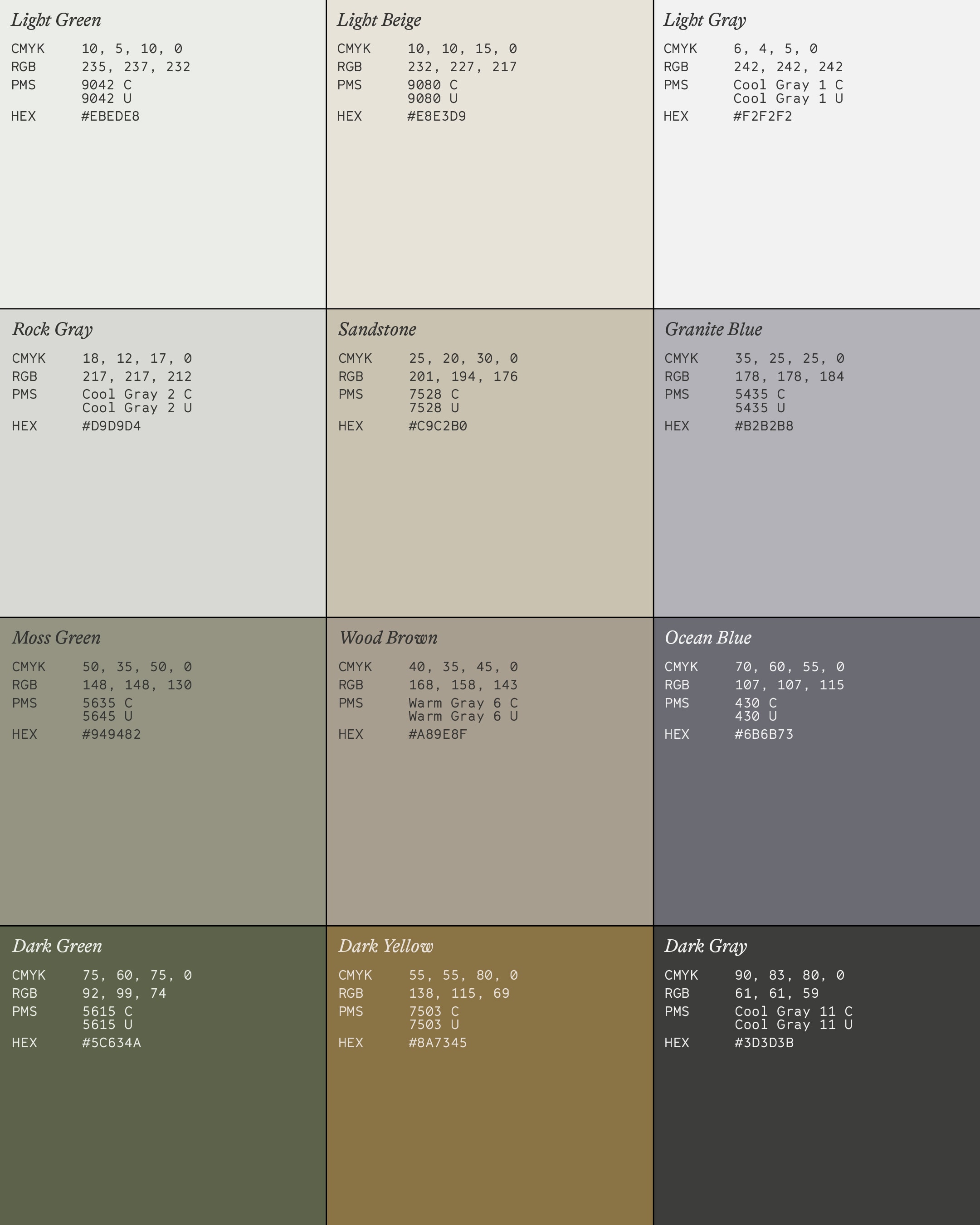Click the Cool Gray 11 C text
Viewport: 980px width, 1225px height.
click(x=793, y=1011)
